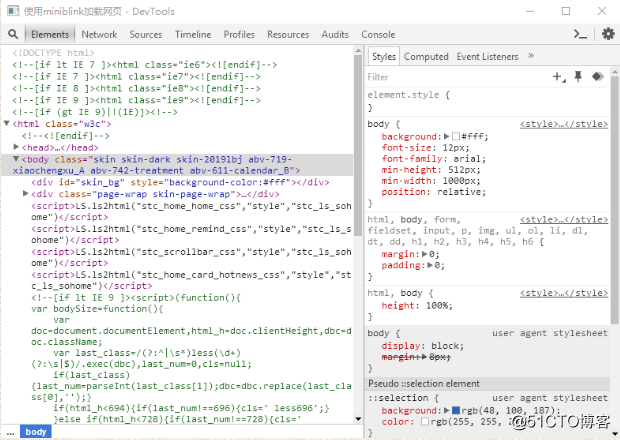Expand the page-wrap div node

[26, 193]
